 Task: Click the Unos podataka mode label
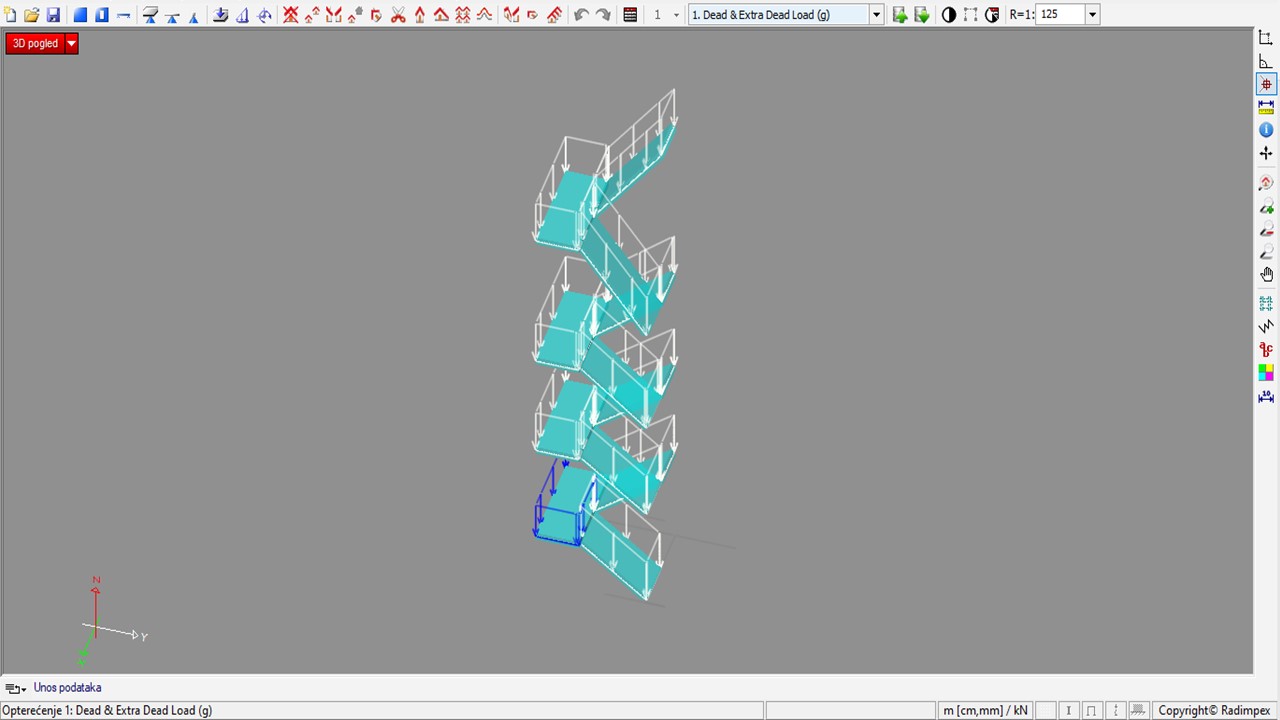67,688
